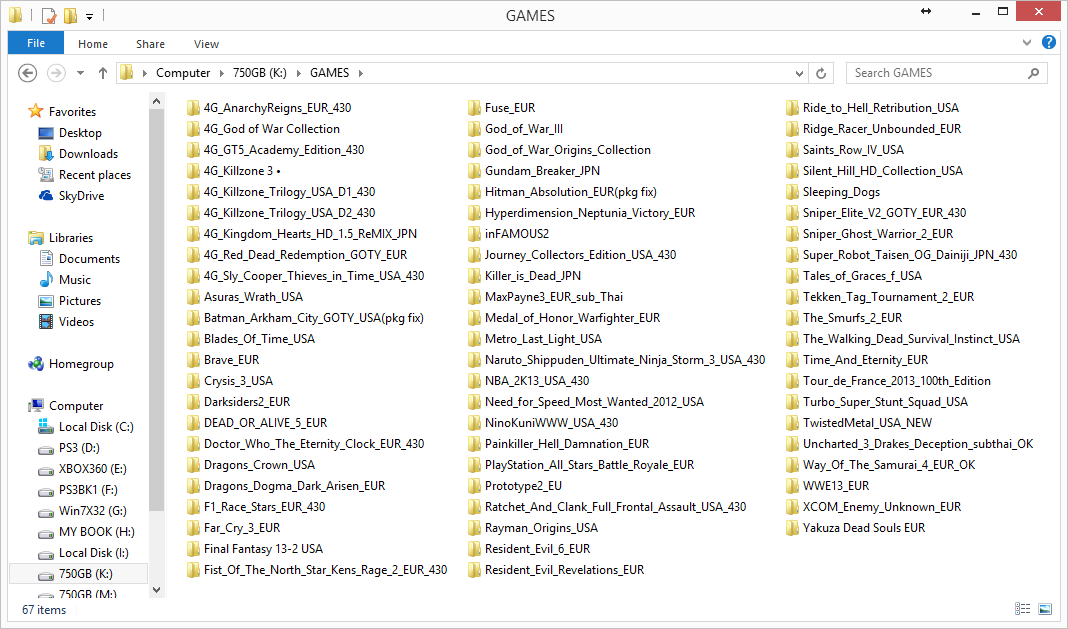Open MY BOOK (H:) drive

tap(97, 532)
